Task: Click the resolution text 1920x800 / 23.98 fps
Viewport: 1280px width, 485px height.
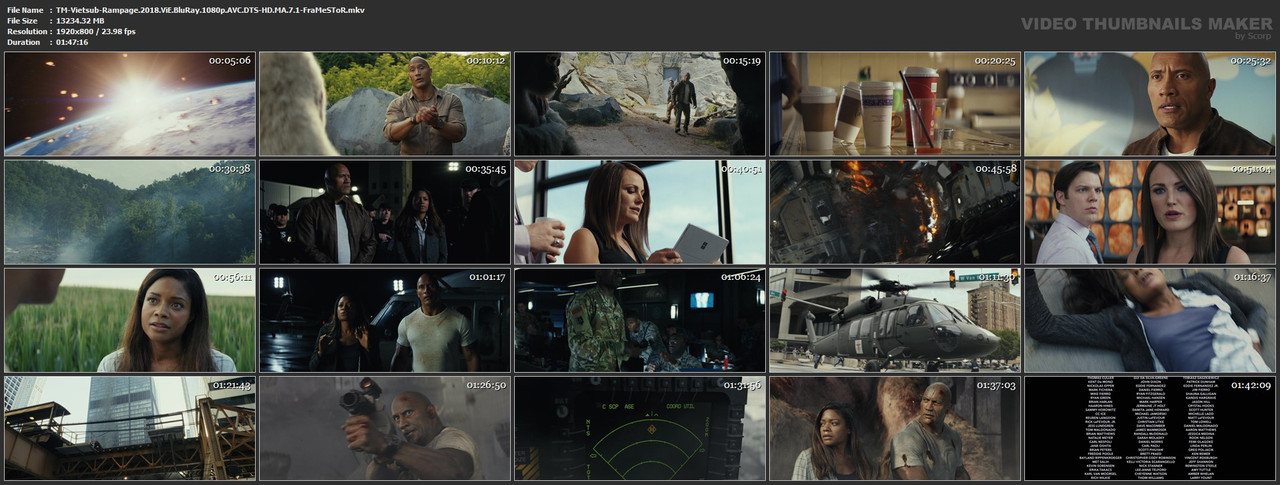Action: 96,31
